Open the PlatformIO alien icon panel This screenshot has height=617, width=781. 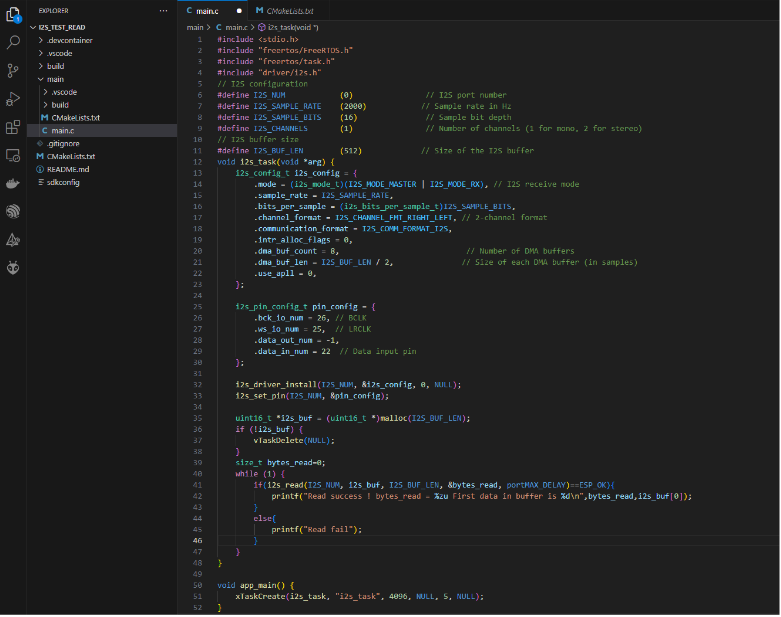13,268
